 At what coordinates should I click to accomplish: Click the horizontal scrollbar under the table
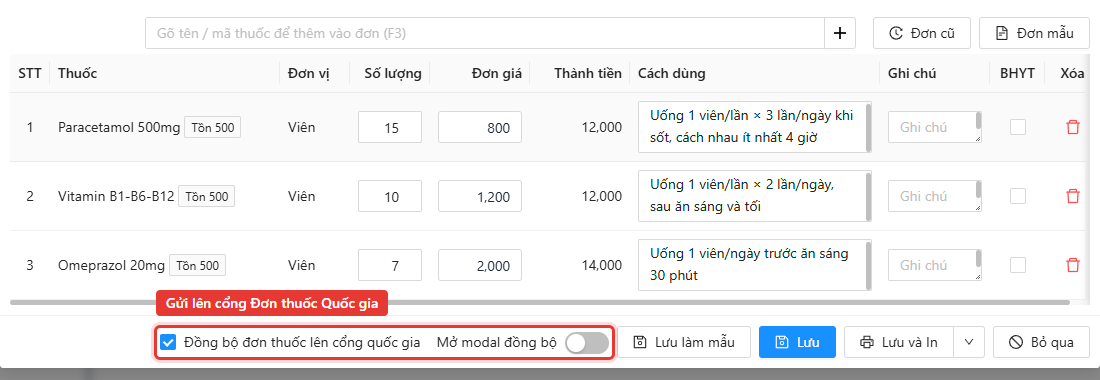pyautogui.click(x=540, y=302)
